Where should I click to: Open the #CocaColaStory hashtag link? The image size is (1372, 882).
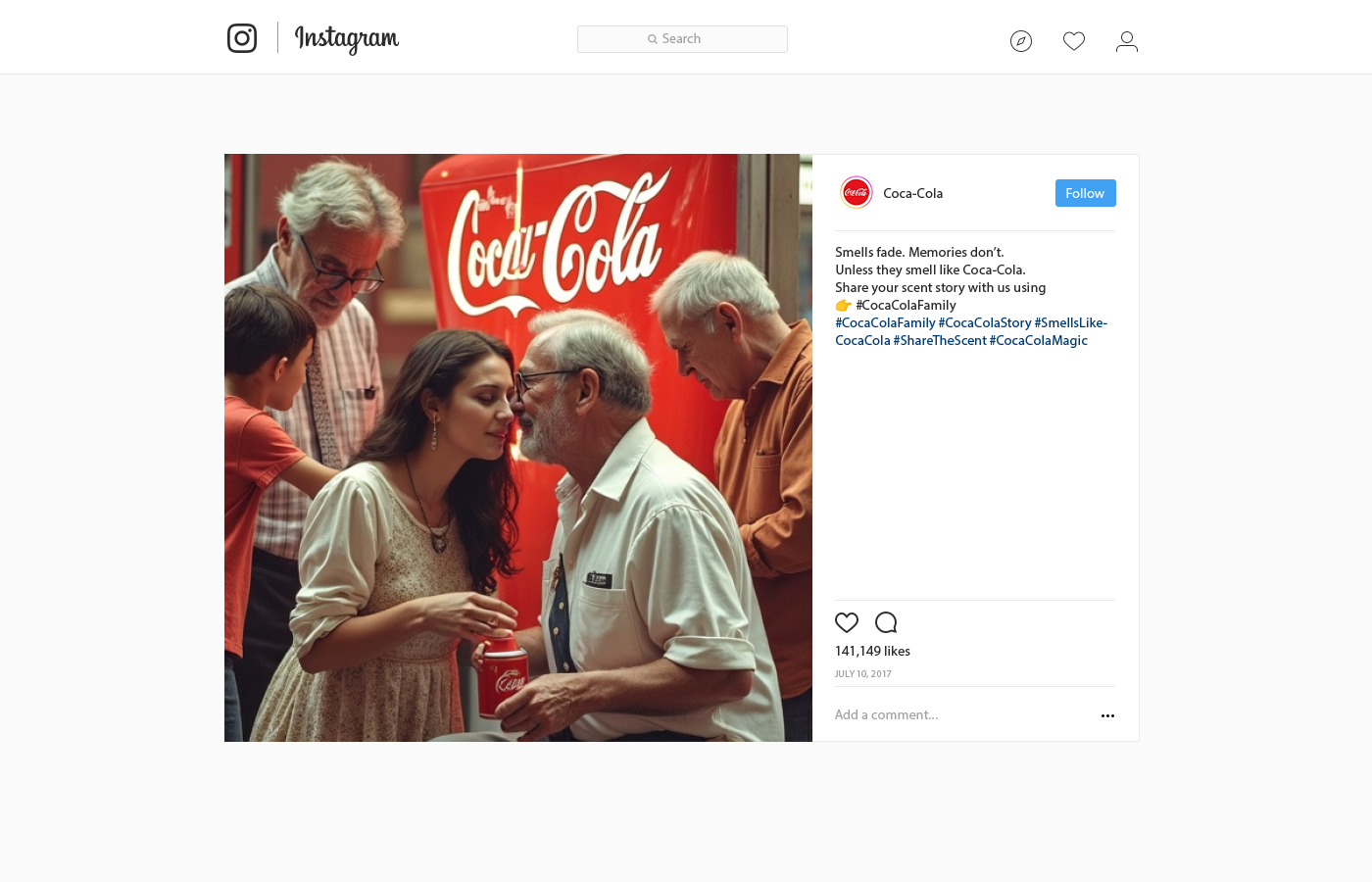click(985, 322)
